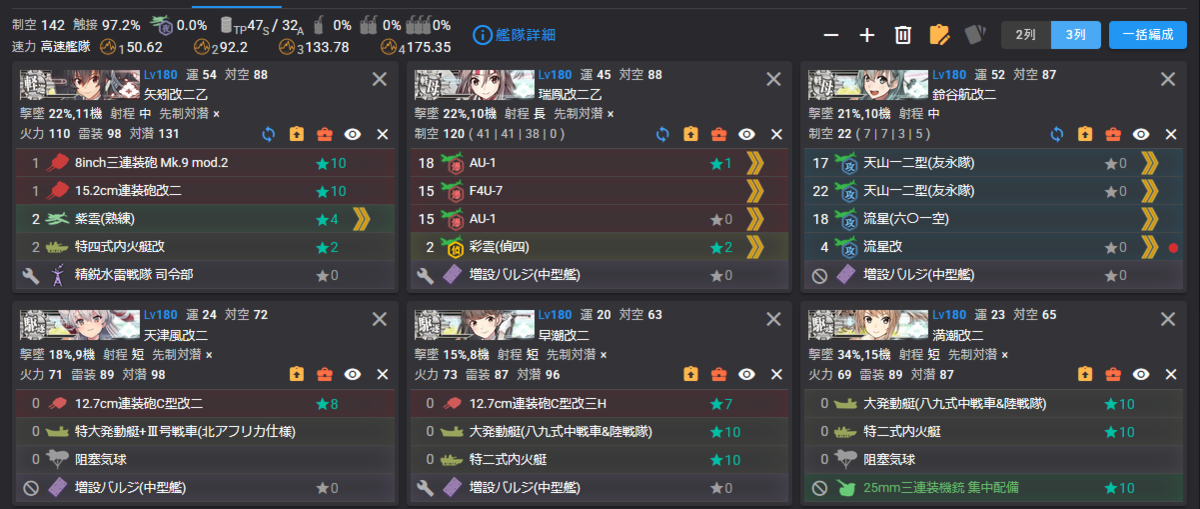Image resolution: width=1200 pixels, height=509 pixels.
Task: Toggle the eye icon for 満潮改二
Action: [x=1140, y=374]
